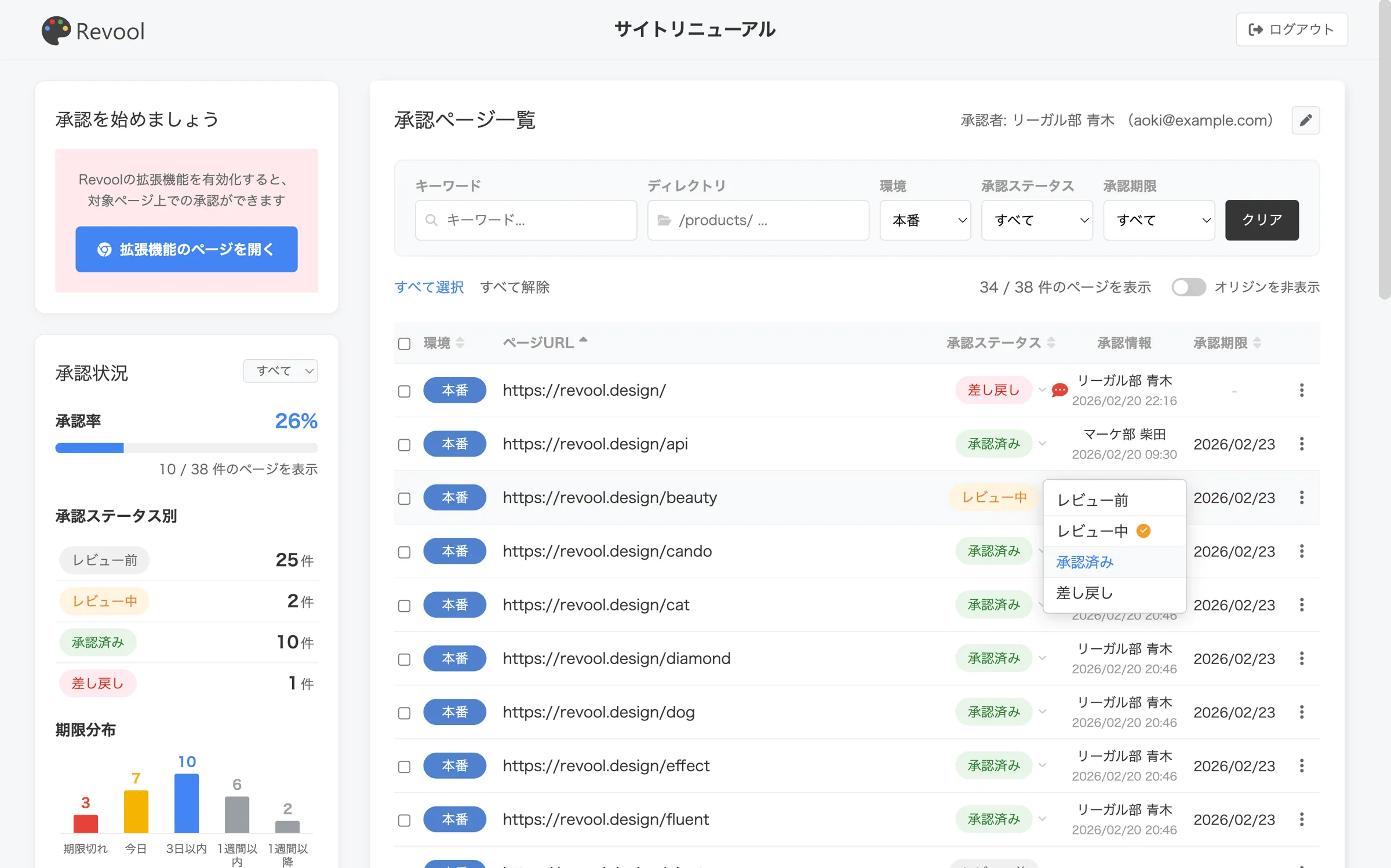Click the Revool palette logo

pyautogui.click(x=55, y=30)
